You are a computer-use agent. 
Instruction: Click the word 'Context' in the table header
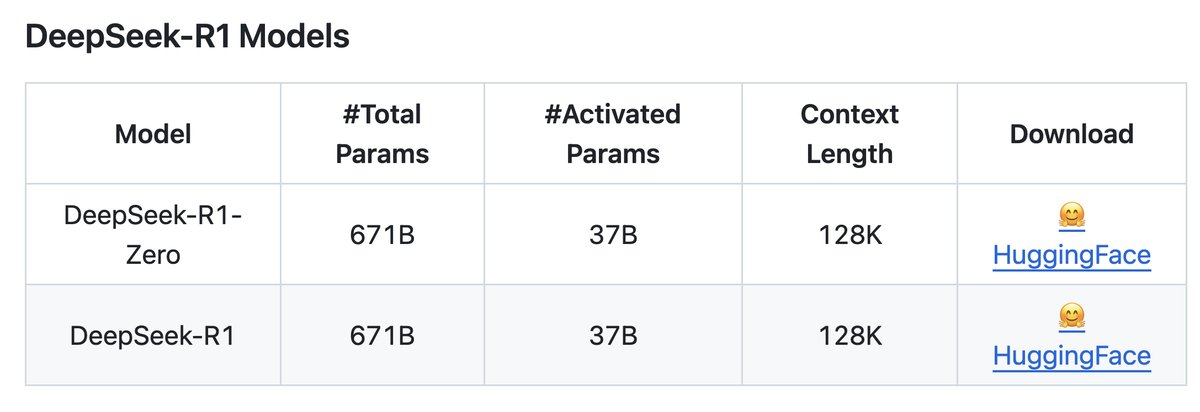click(849, 114)
